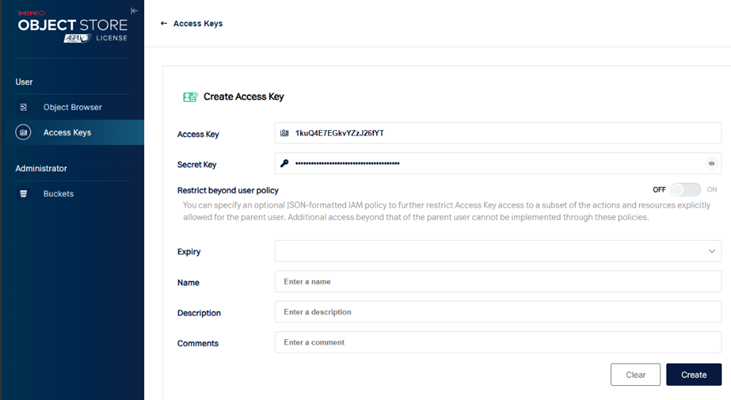Click the Access Keys sidebar icon
Image resolution: width=731 pixels, height=400 pixels.
(x=23, y=132)
